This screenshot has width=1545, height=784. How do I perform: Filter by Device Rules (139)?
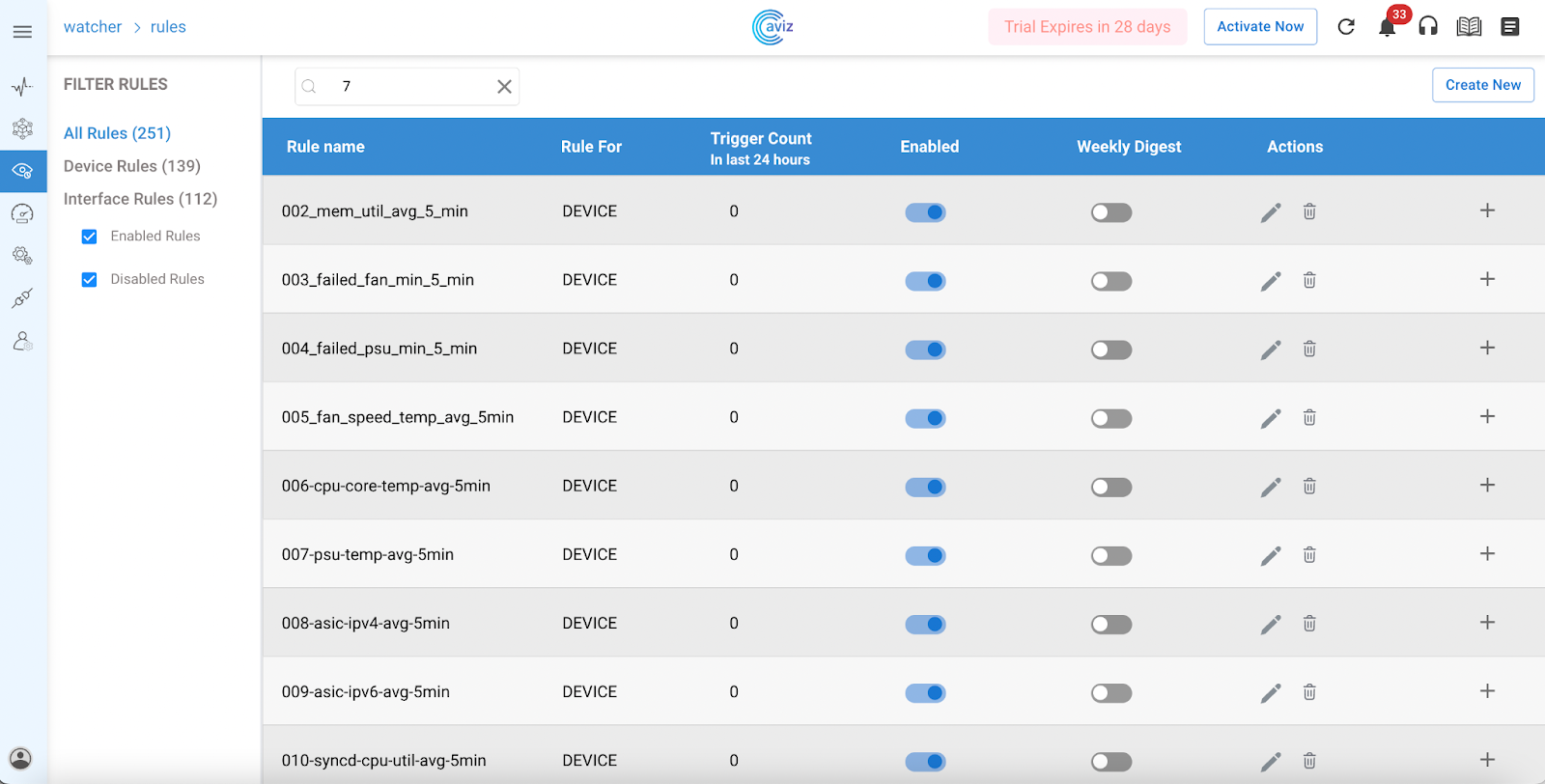click(x=132, y=166)
